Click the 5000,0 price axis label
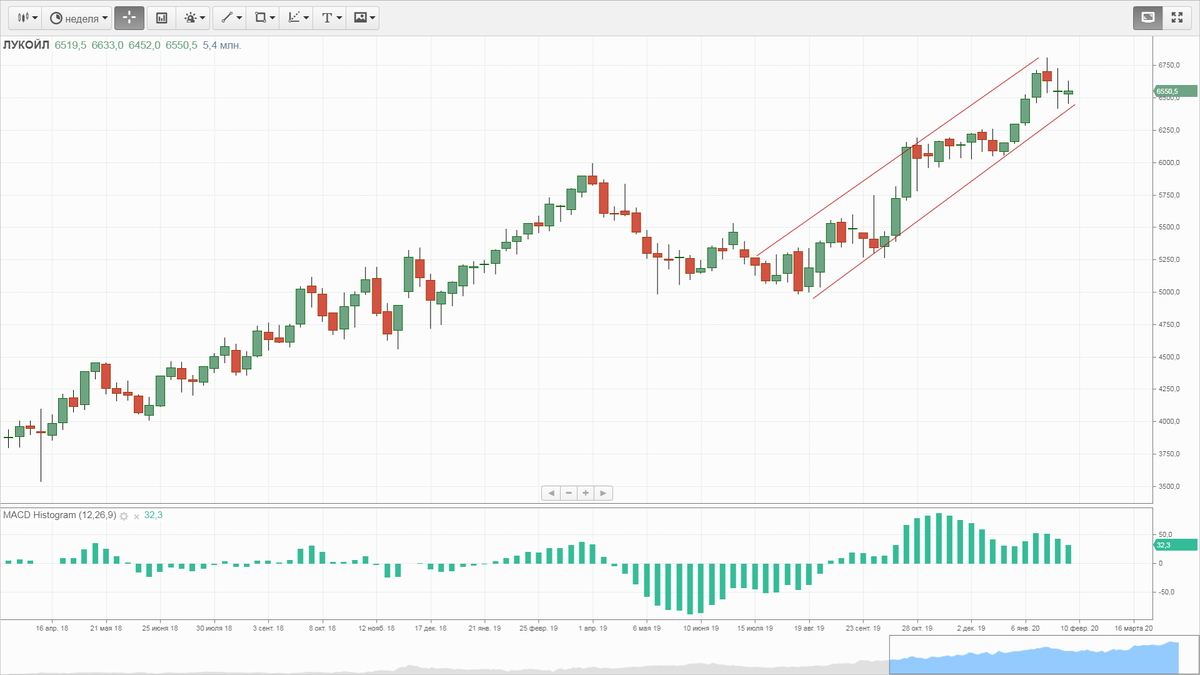The height and width of the screenshot is (675, 1200). [1171, 292]
